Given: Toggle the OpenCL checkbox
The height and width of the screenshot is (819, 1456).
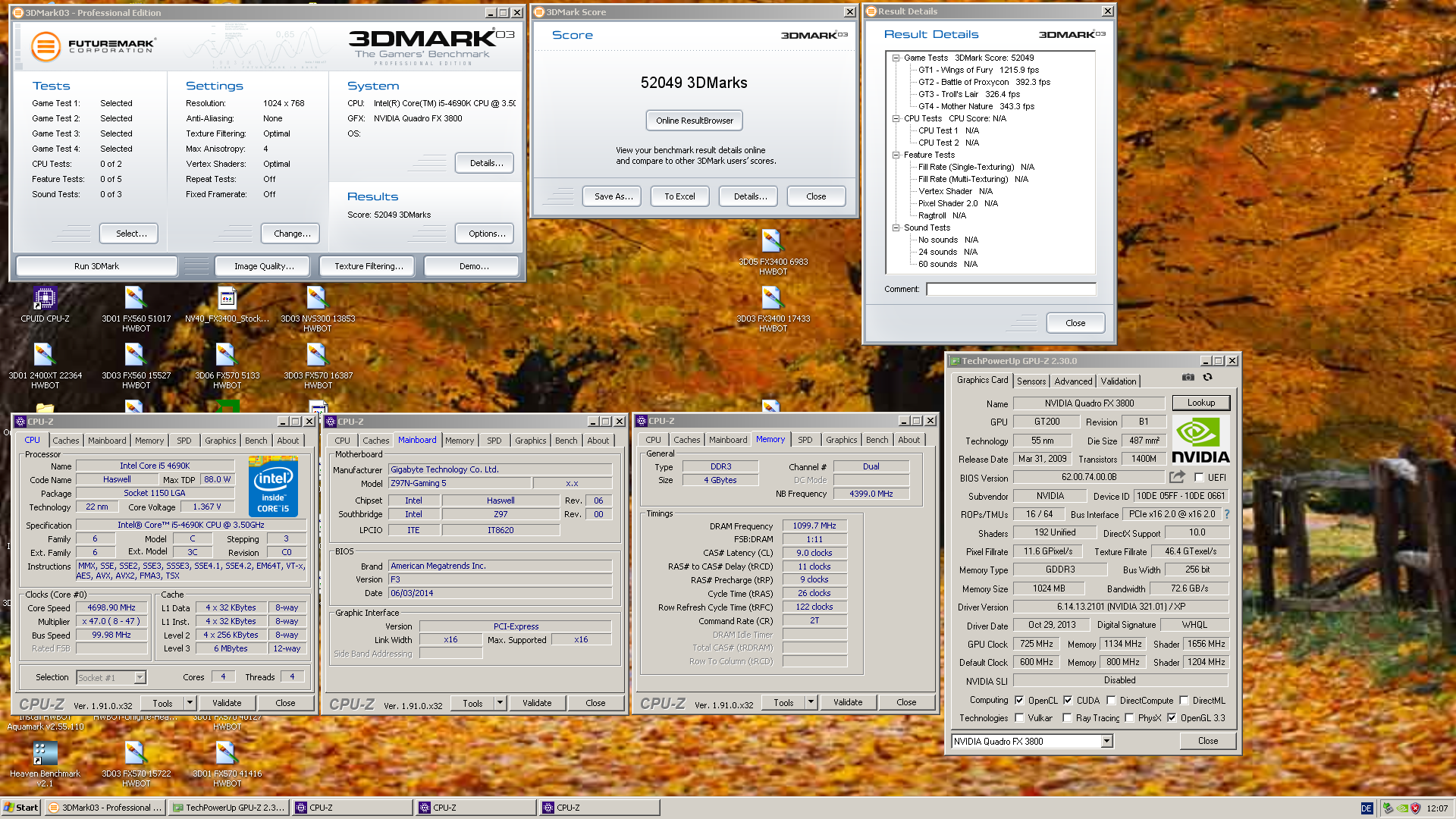Looking at the screenshot, I should pyautogui.click(x=1019, y=700).
